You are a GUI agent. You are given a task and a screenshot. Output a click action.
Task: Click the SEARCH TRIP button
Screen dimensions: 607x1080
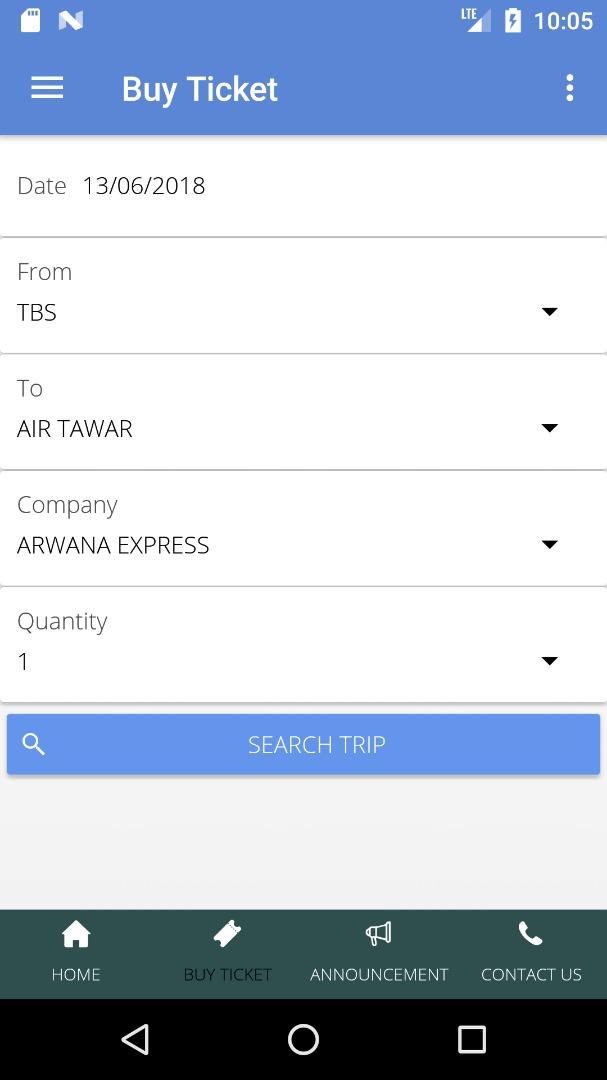click(316, 744)
